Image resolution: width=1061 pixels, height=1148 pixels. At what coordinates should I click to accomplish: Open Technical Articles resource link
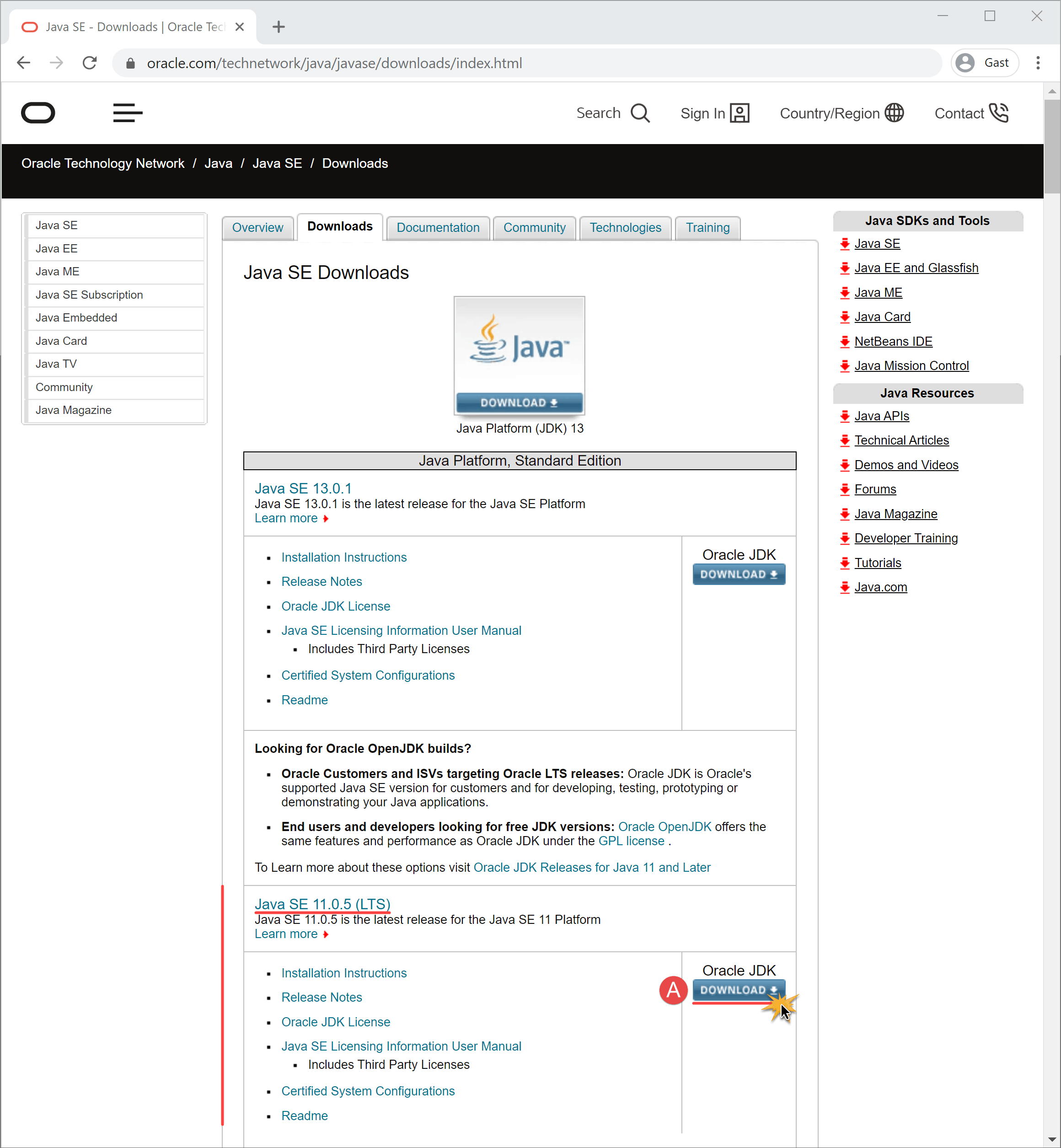click(x=901, y=440)
